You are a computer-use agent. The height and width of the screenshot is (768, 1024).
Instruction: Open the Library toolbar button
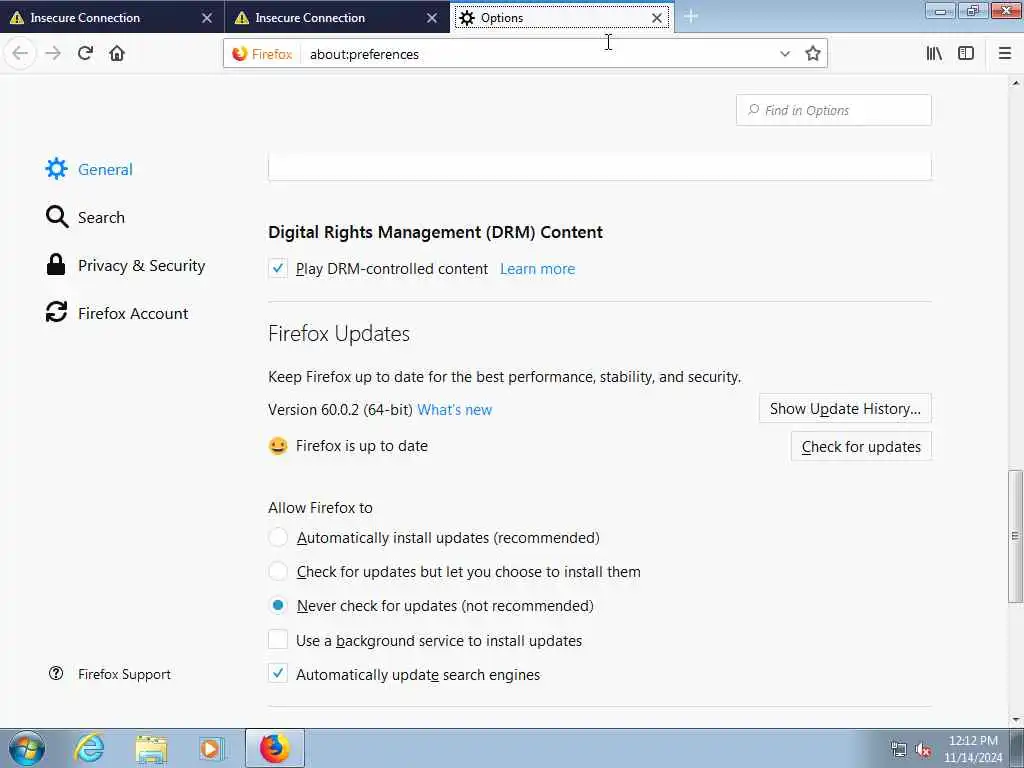click(934, 54)
